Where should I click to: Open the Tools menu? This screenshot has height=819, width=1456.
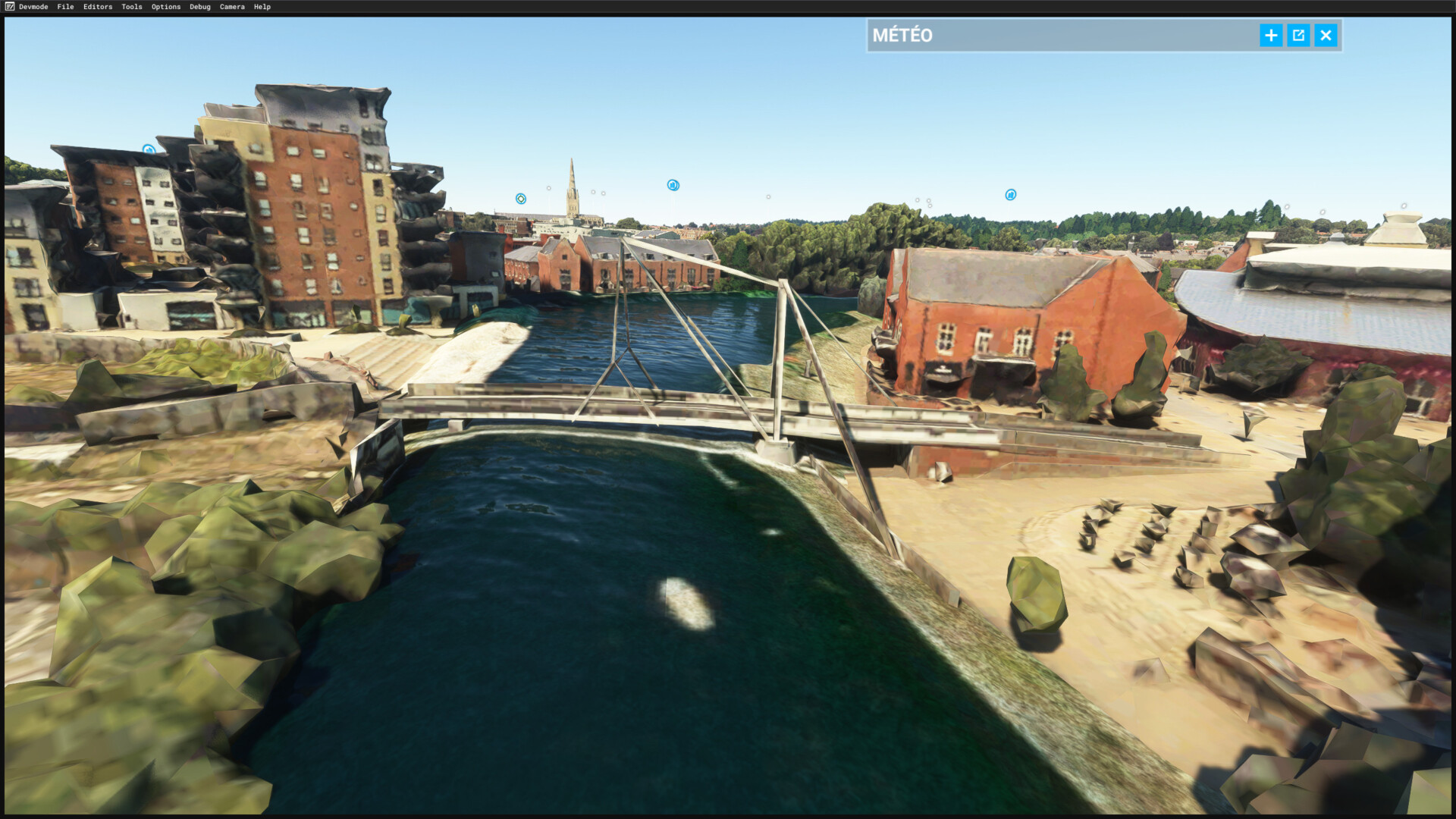(132, 7)
